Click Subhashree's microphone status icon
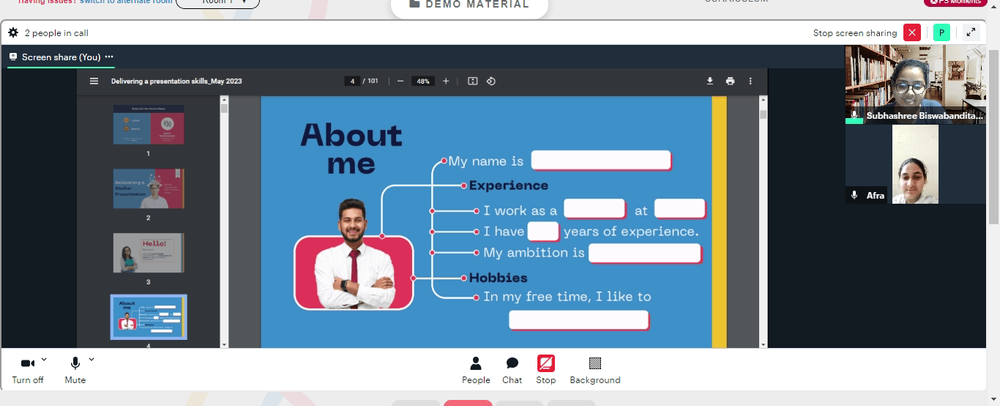Screen dimensions: 1000x406 tap(854, 115)
